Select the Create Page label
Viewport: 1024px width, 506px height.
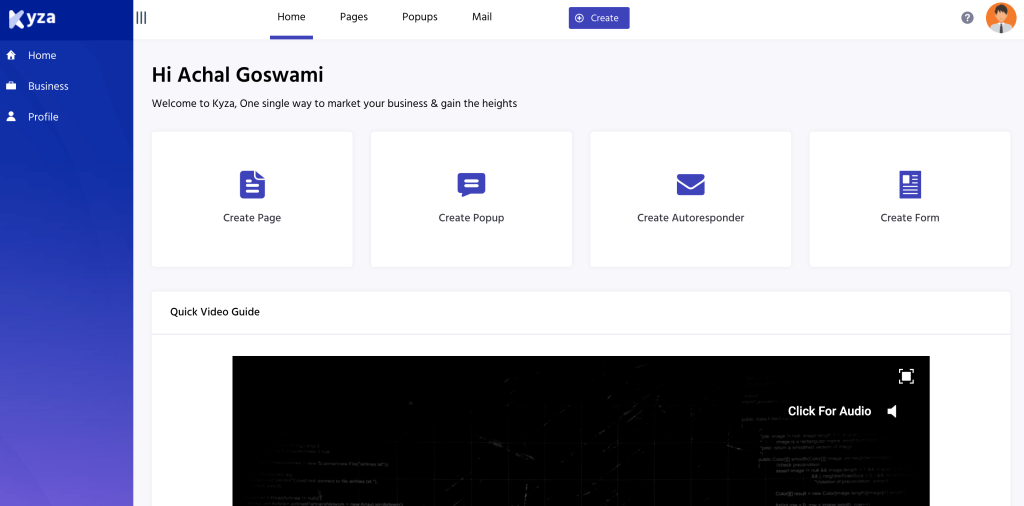tap(252, 218)
